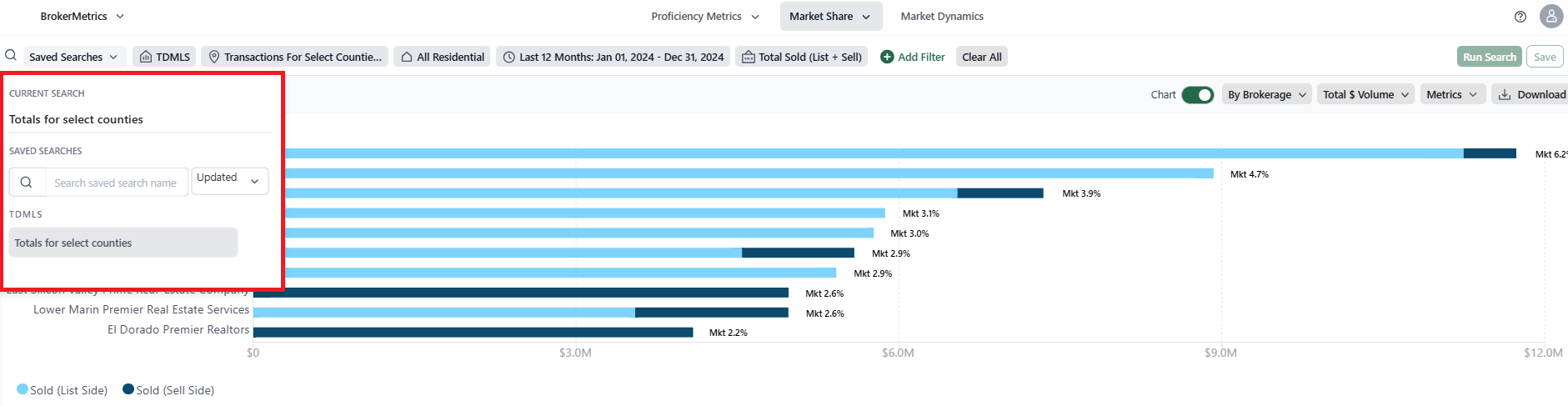Click the $6.0M axis label

pos(898,353)
